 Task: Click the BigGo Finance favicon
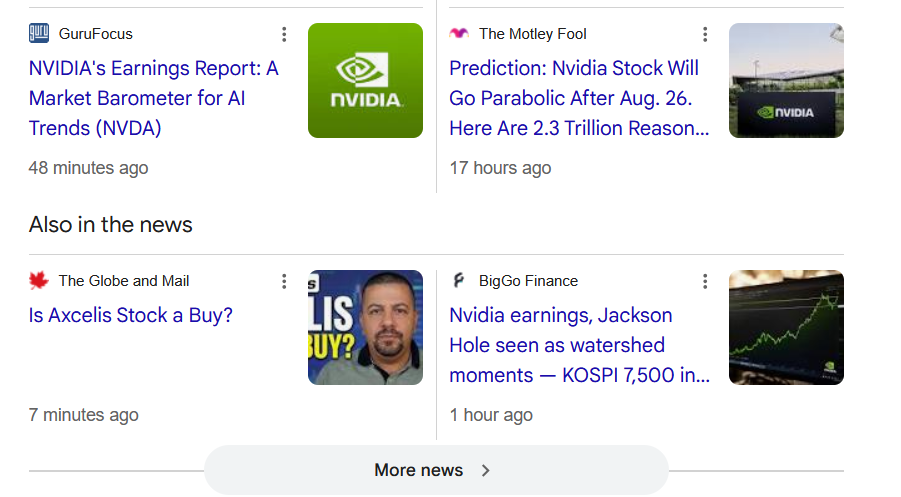click(459, 280)
